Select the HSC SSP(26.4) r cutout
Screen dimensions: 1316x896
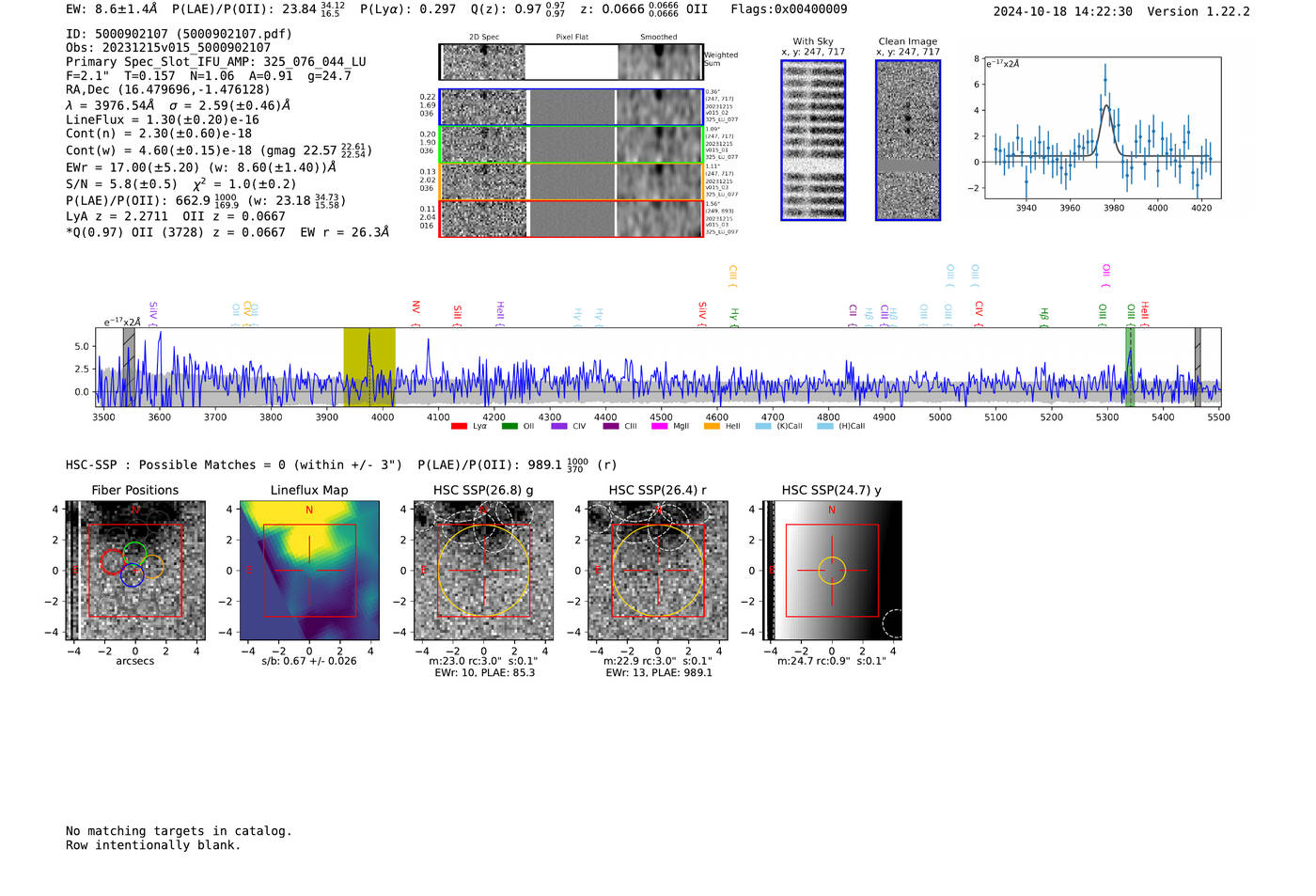click(x=657, y=571)
